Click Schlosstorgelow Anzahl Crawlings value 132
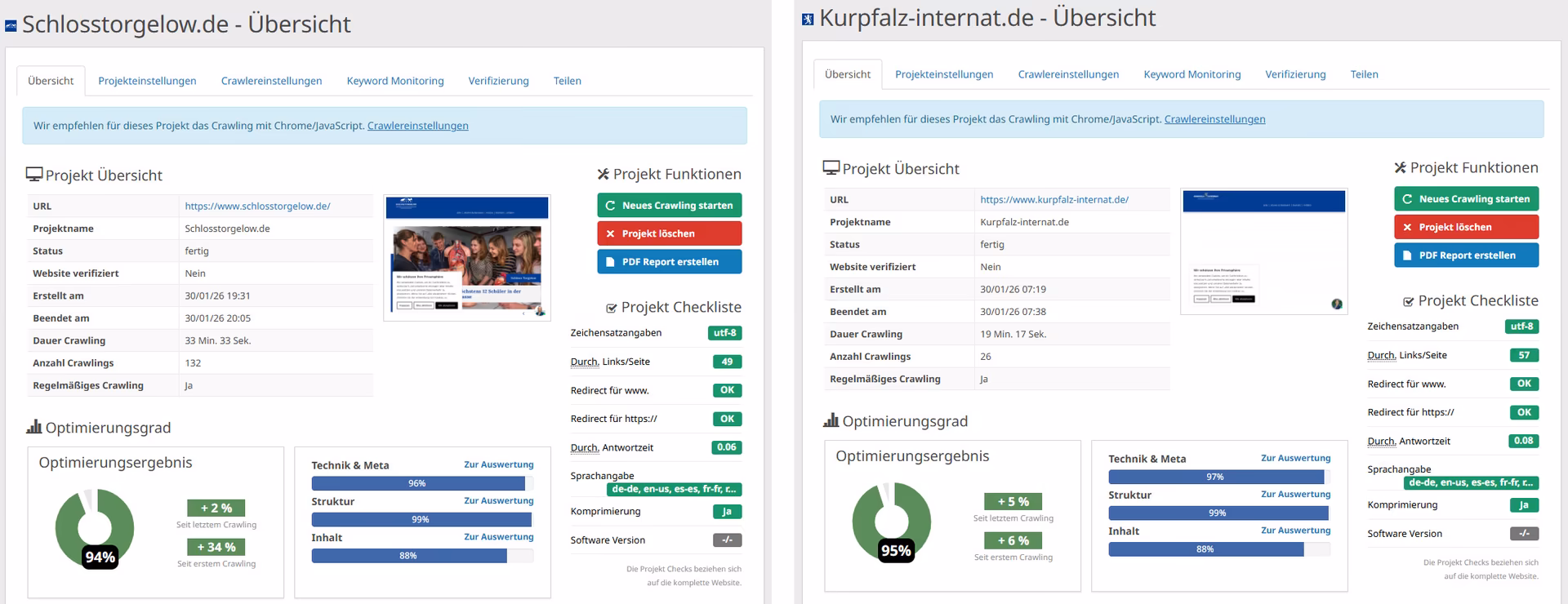Image resolution: width=1568 pixels, height=604 pixels. click(193, 363)
